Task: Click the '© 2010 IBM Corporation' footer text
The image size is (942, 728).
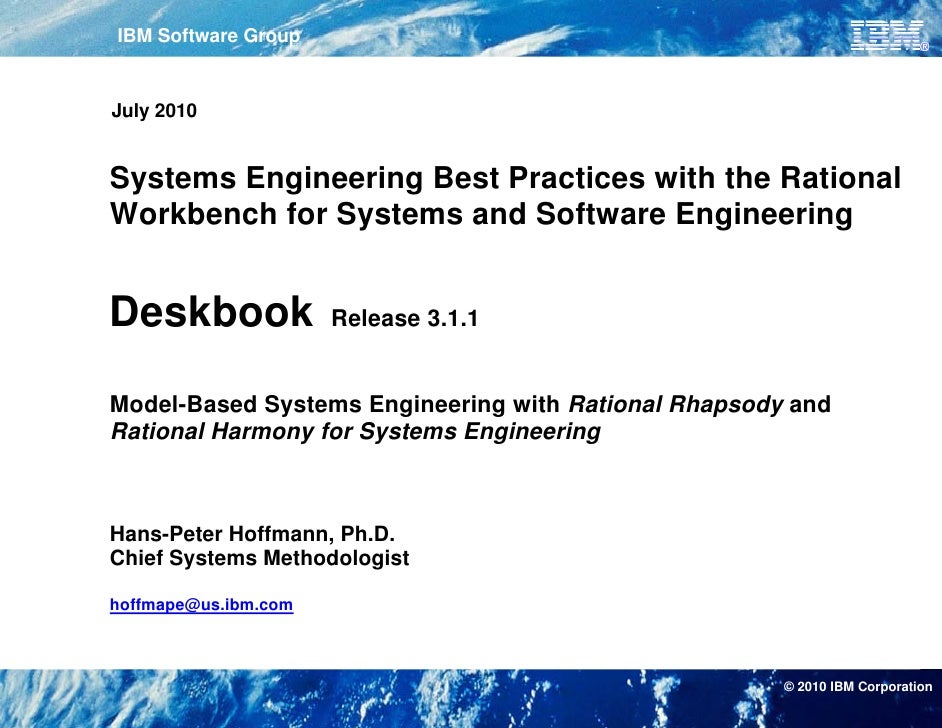Action: coord(858,687)
